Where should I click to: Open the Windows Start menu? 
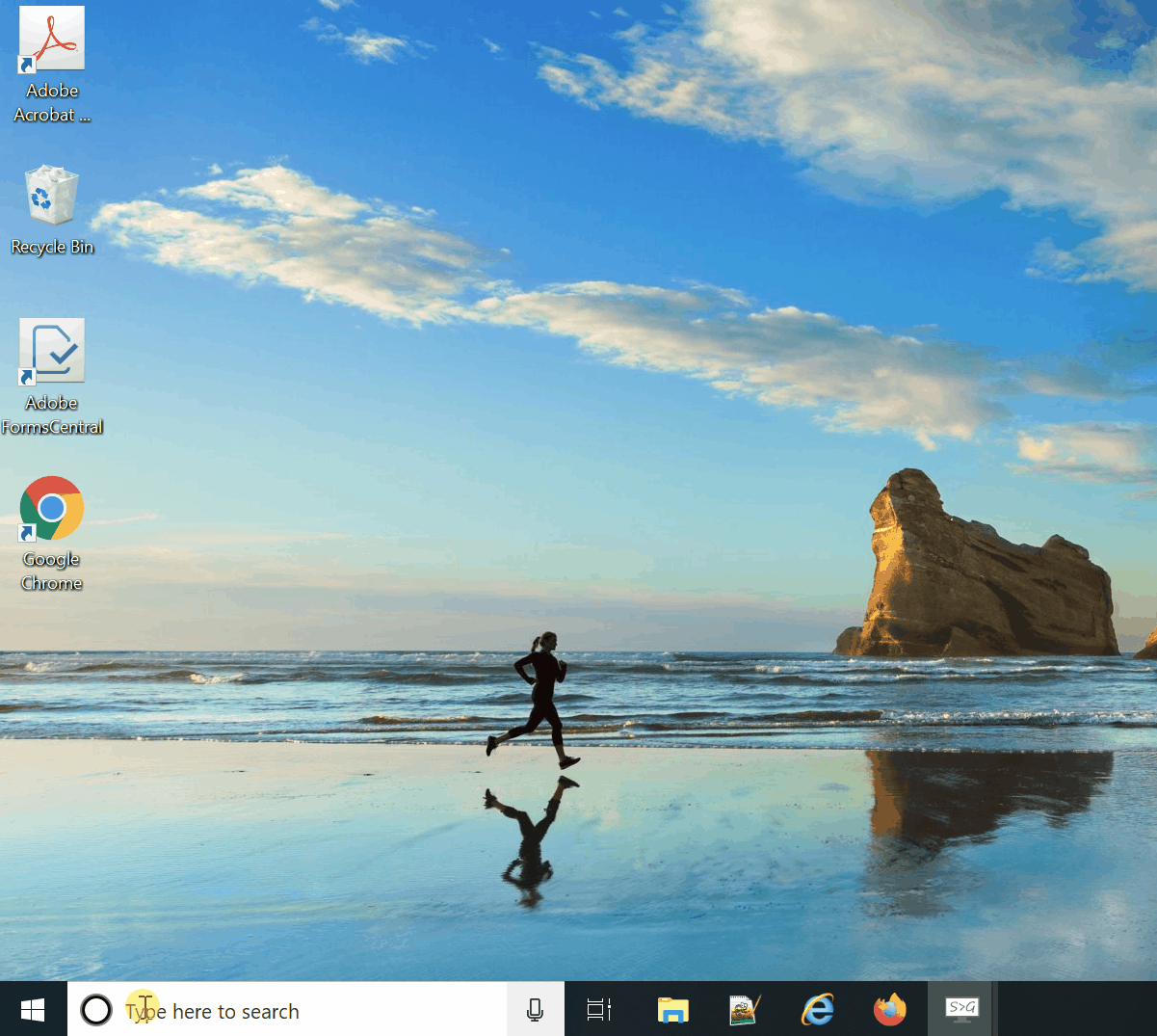coord(33,1009)
